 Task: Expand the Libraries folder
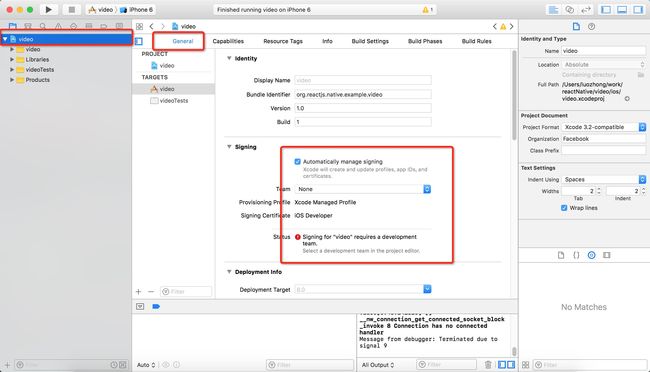pyautogui.click(x=12, y=59)
